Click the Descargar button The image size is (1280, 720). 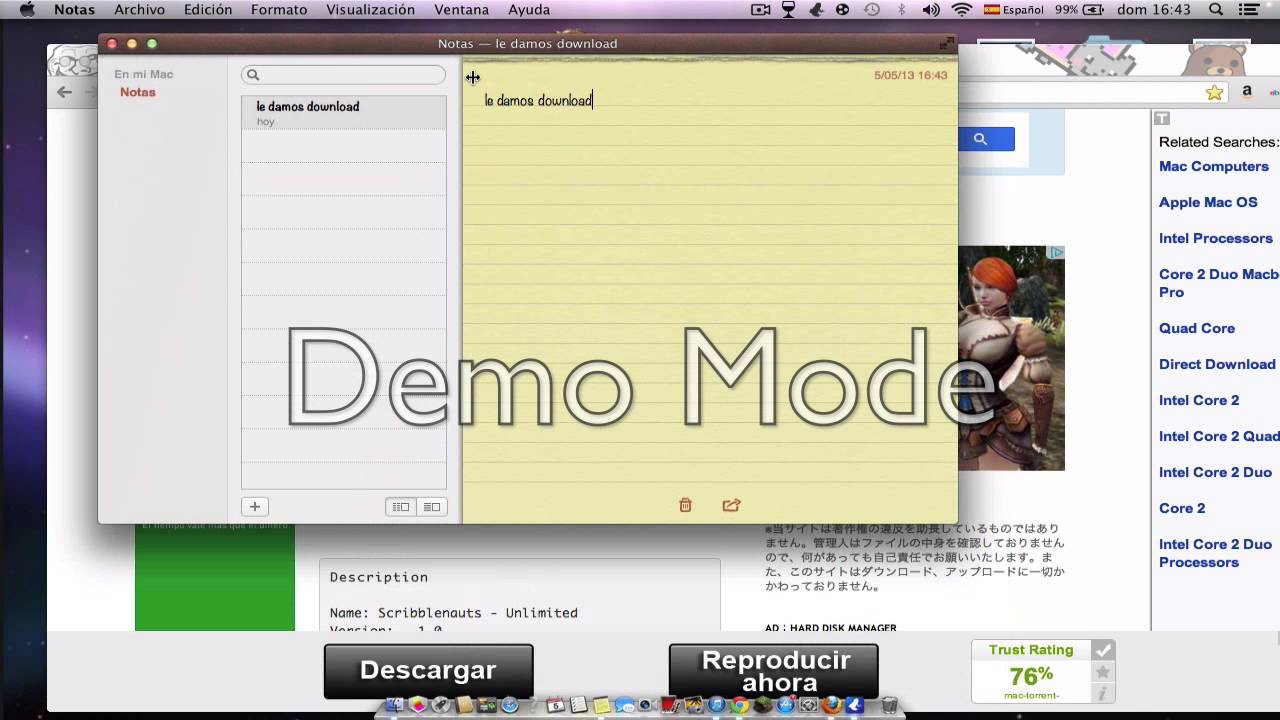pos(428,671)
